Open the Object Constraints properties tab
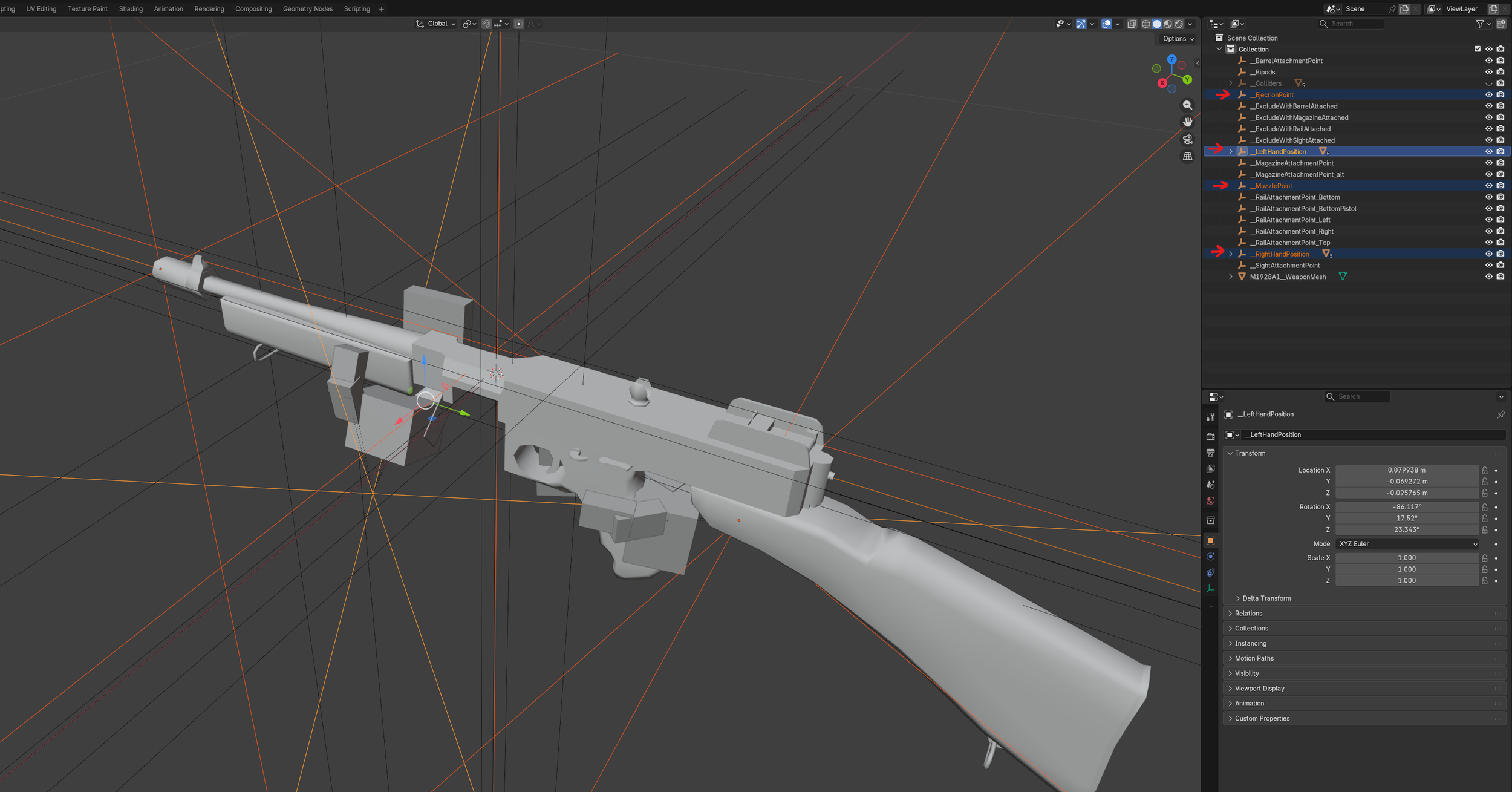 coord(1210,572)
